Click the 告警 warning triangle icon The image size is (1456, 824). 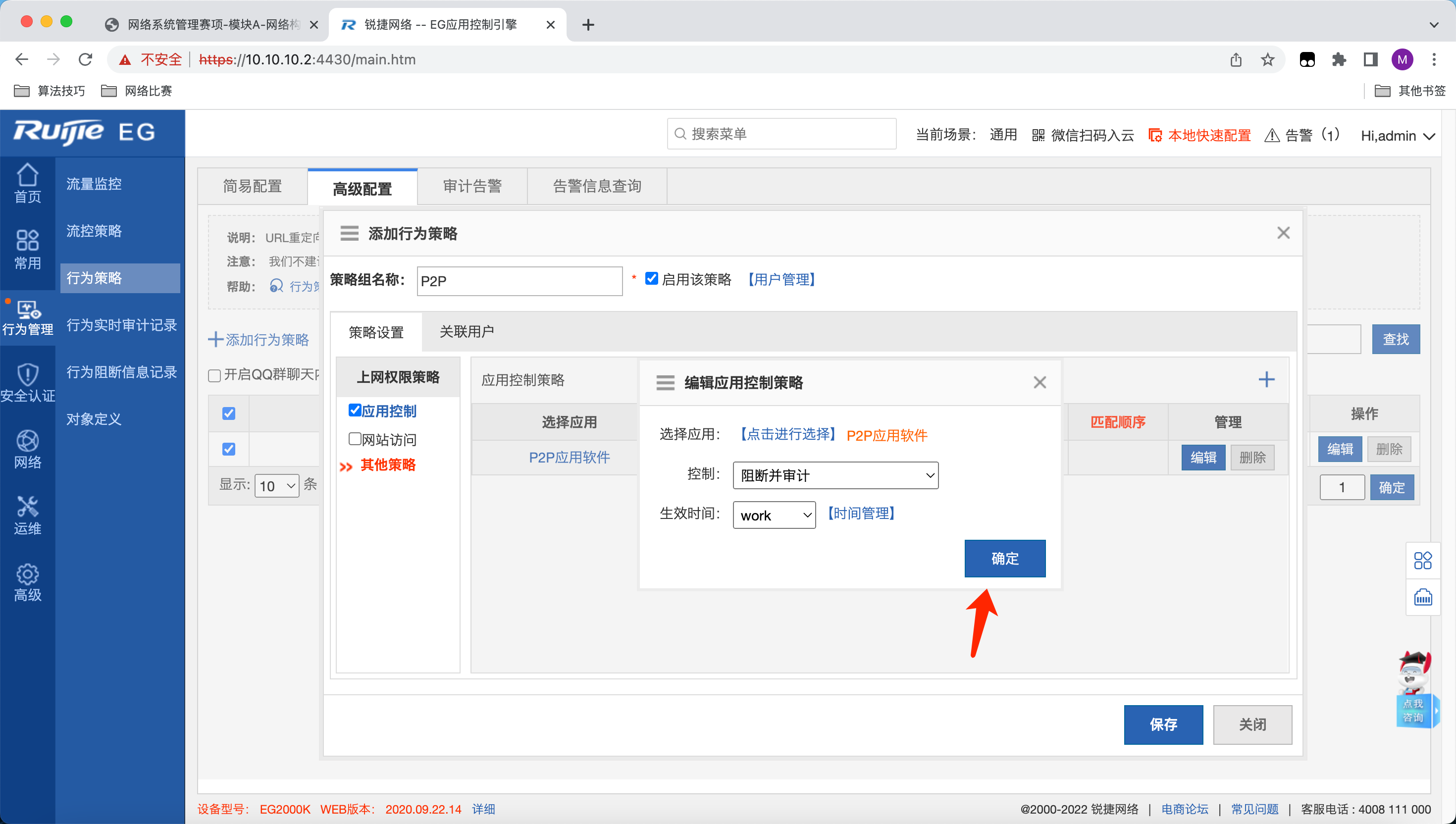1272,136
